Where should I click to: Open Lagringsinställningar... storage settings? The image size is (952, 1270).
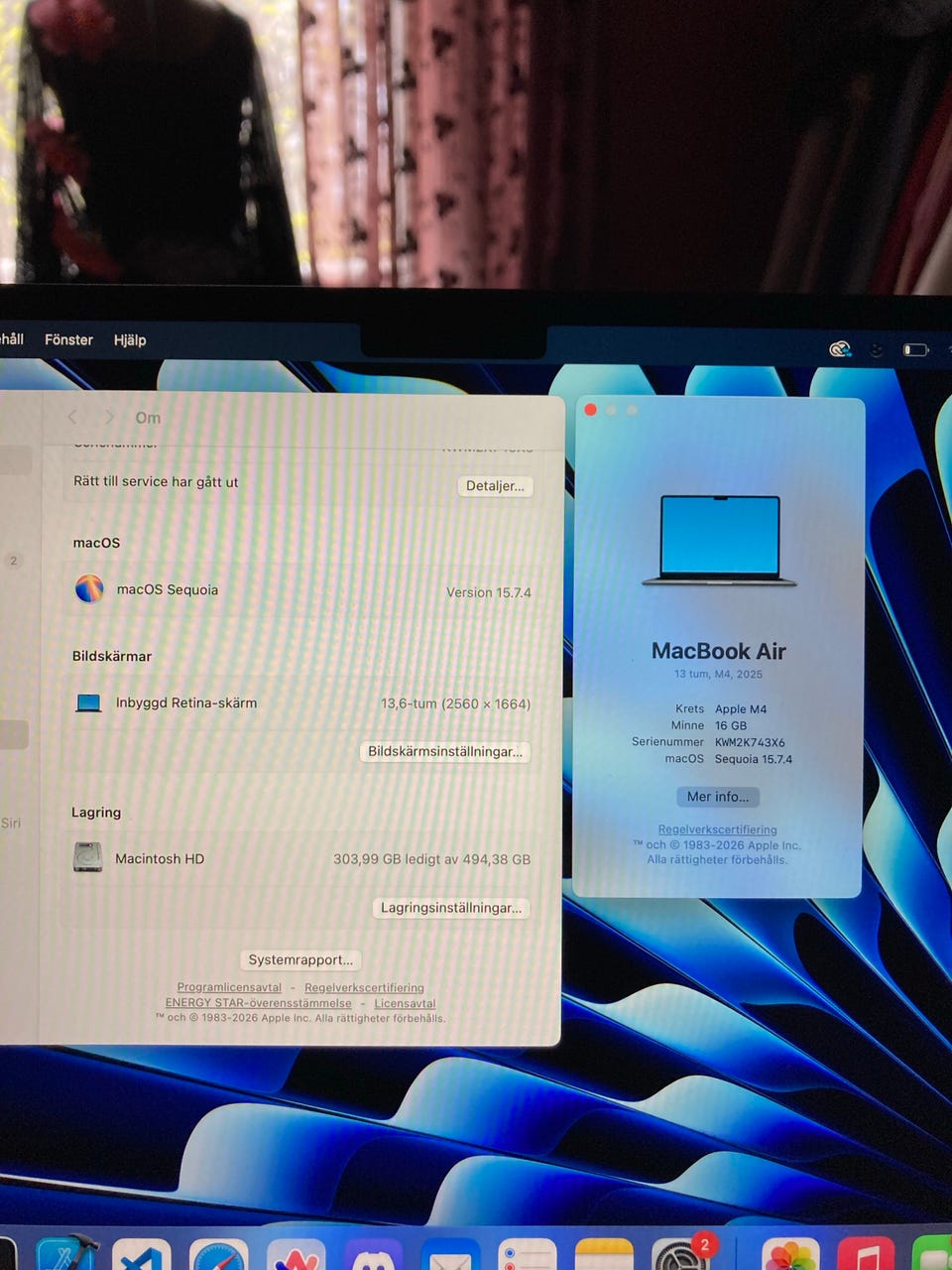click(x=451, y=908)
